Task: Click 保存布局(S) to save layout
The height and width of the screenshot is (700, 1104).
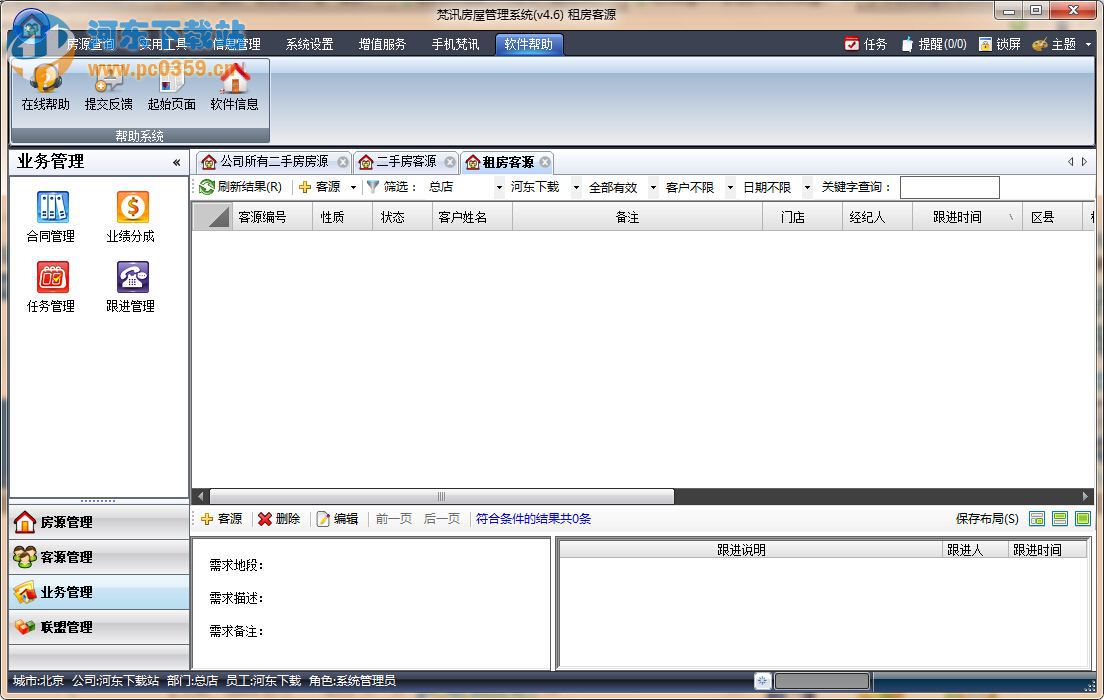Action: click(x=988, y=519)
